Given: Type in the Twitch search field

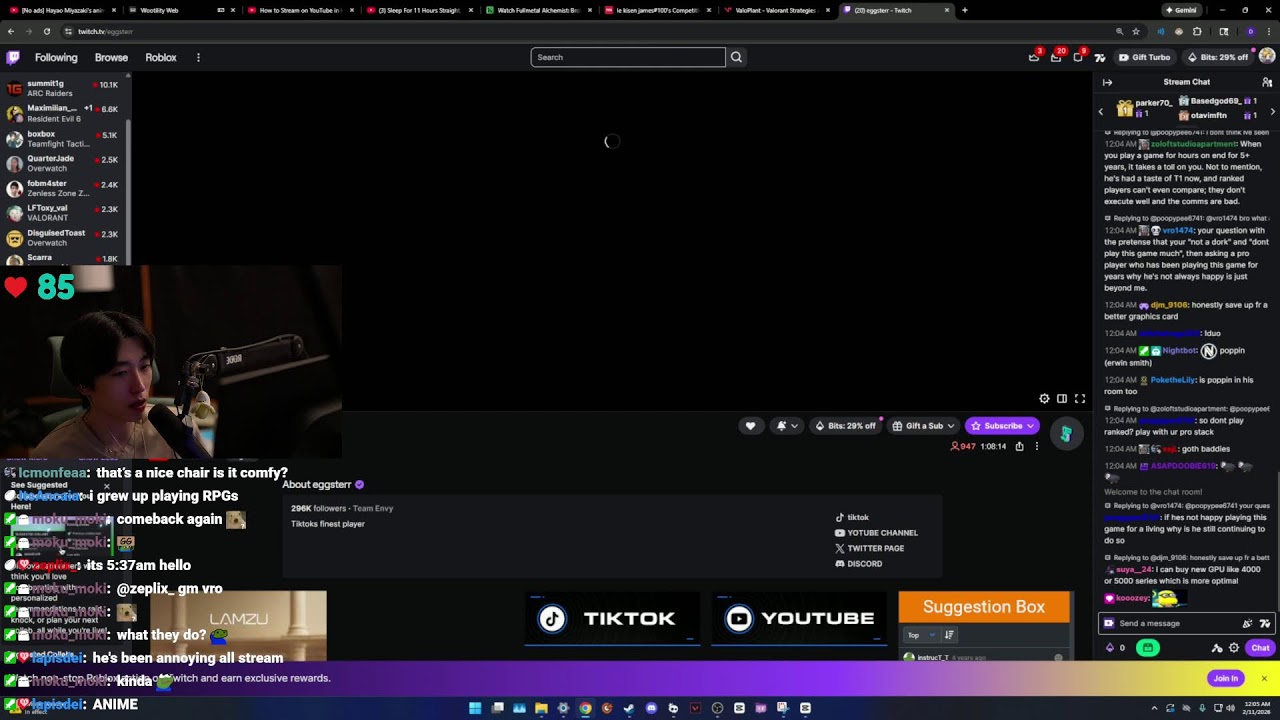Looking at the screenshot, I should pyautogui.click(x=628, y=57).
